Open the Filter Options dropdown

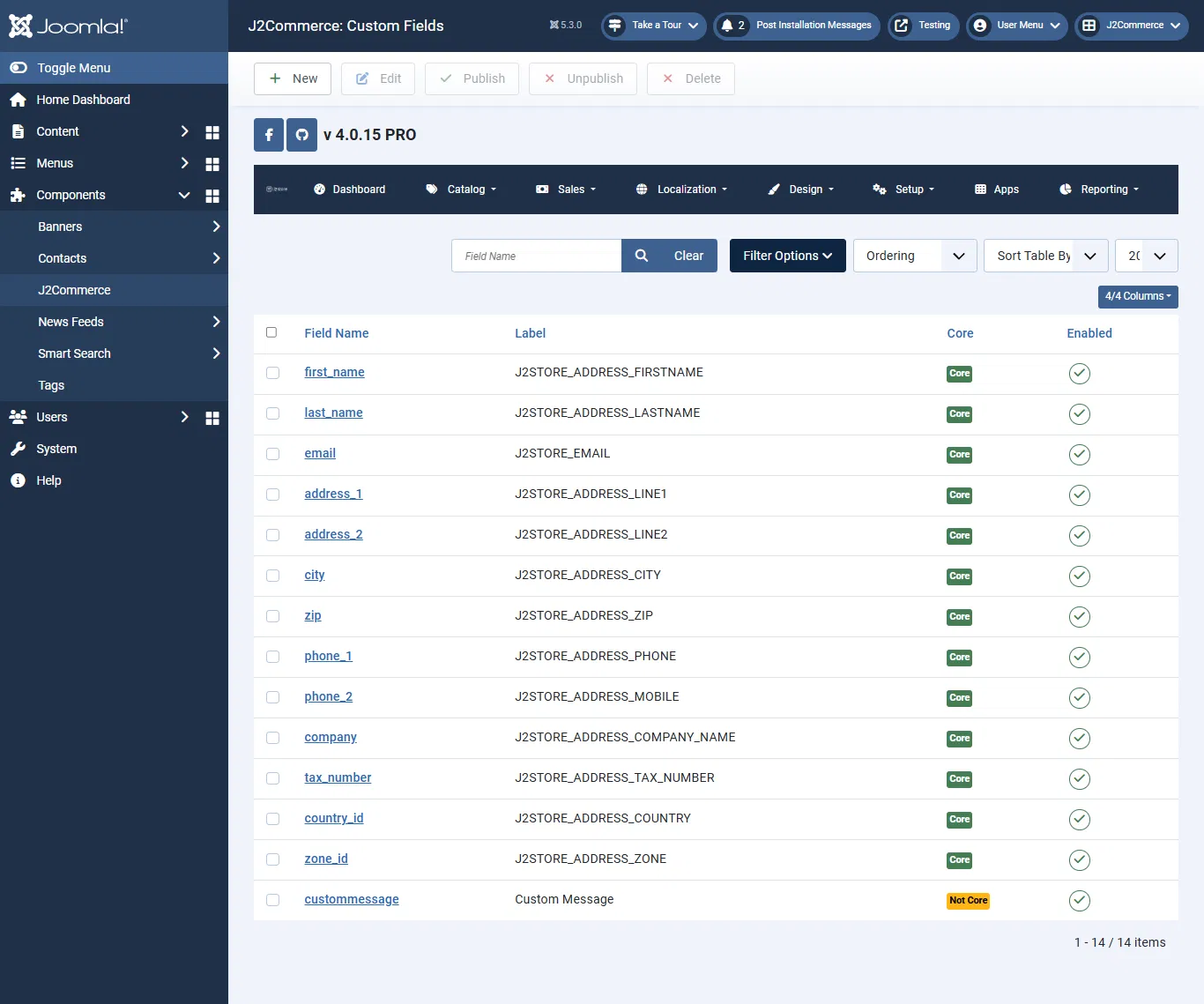coord(788,256)
